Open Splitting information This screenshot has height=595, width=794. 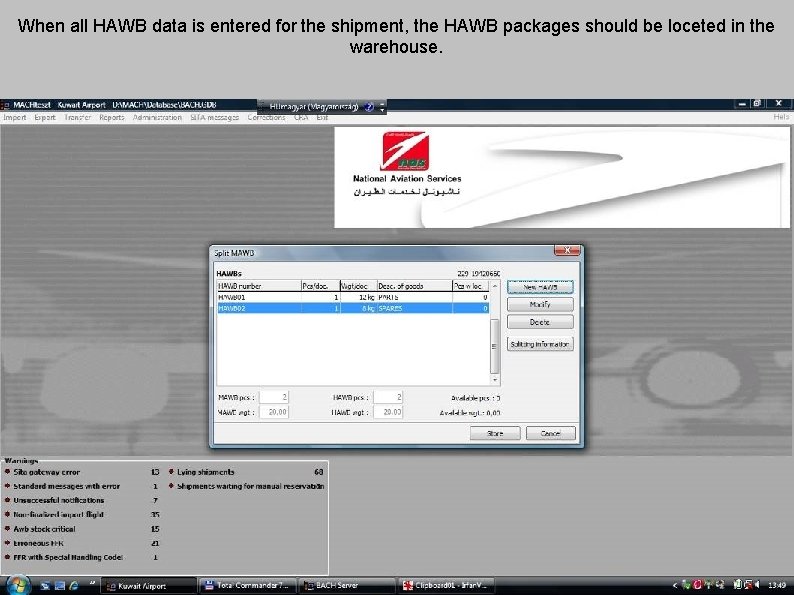tap(540, 344)
